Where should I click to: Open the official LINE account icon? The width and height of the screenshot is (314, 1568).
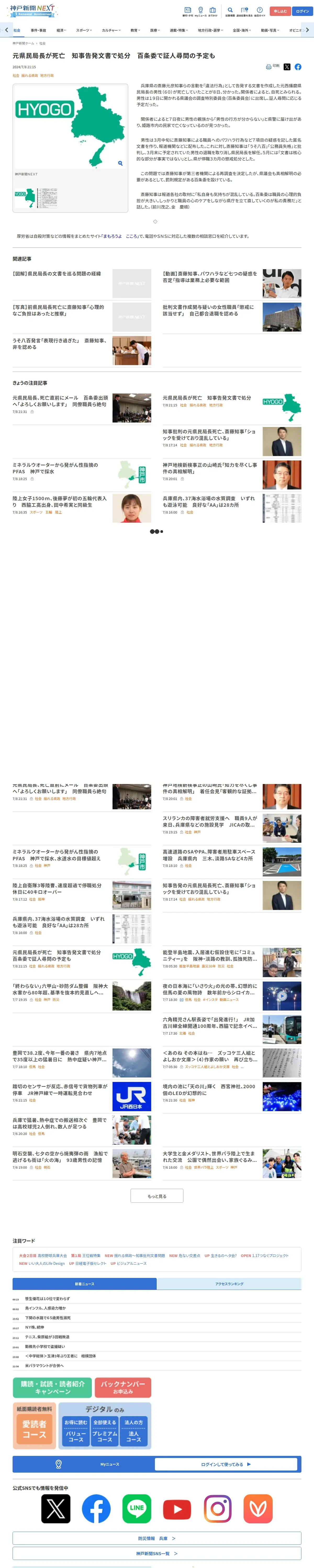[137, 1509]
